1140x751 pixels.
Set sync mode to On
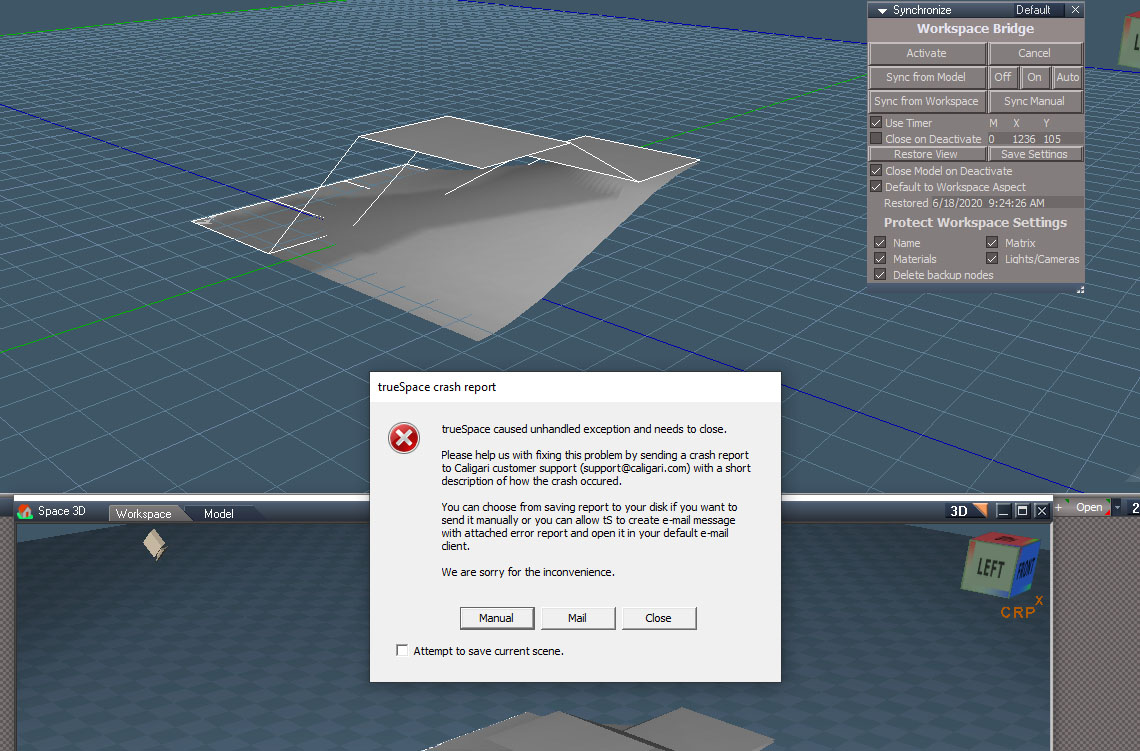click(1035, 77)
